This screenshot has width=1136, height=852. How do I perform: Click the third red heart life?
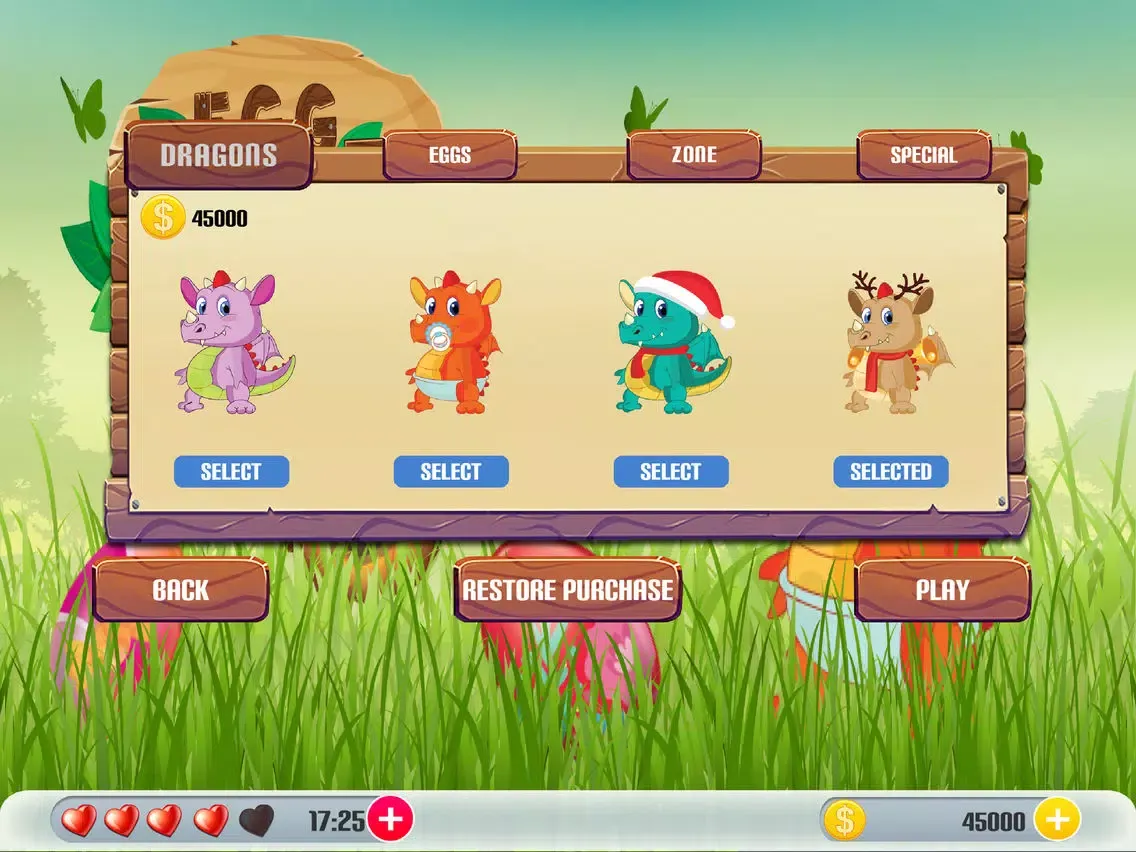(x=165, y=820)
